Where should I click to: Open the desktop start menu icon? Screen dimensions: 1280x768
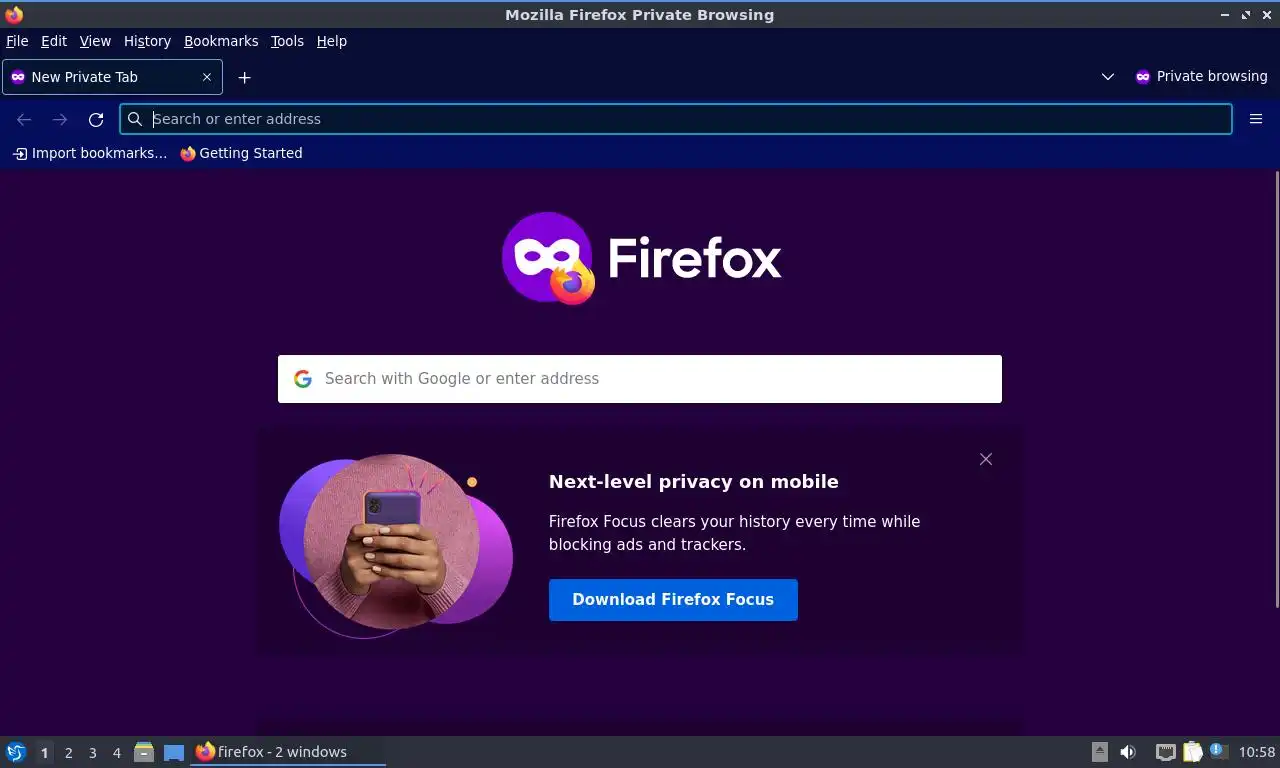pos(16,752)
